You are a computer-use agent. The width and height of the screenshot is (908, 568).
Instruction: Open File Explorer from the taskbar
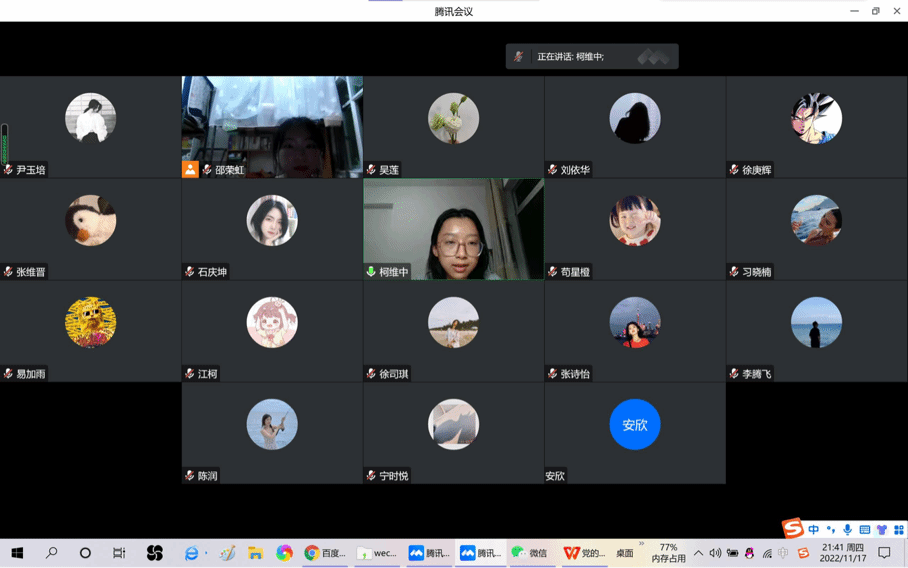pyautogui.click(x=256, y=553)
